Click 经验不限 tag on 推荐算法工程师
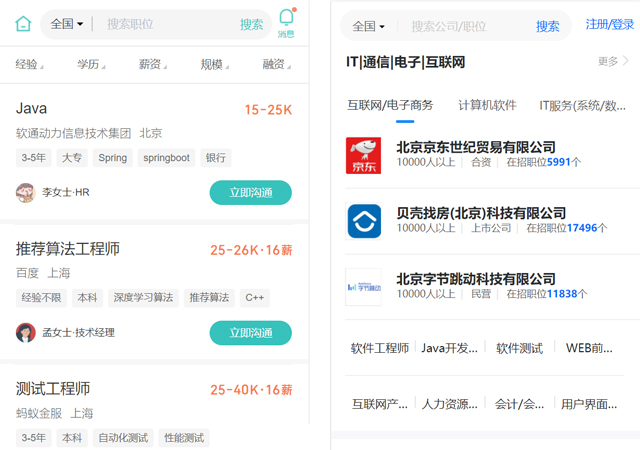640x450 pixels. coord(41,298)
